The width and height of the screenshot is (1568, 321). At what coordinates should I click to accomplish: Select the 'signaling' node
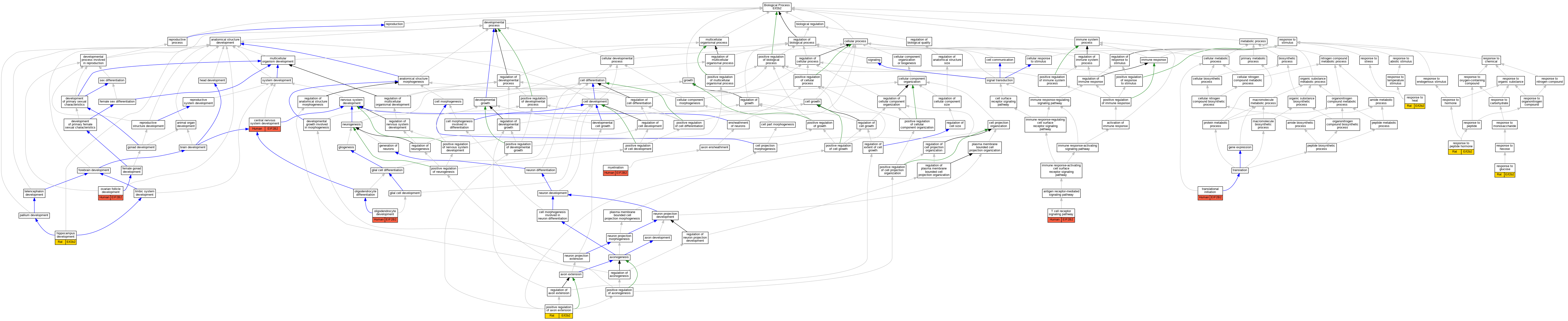tap(874, 60)
